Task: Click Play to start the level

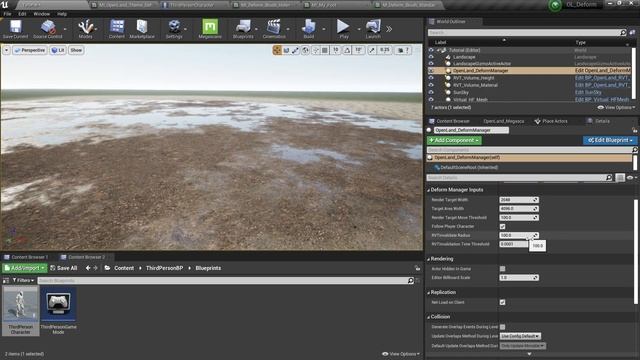Action: pos(344,29)
